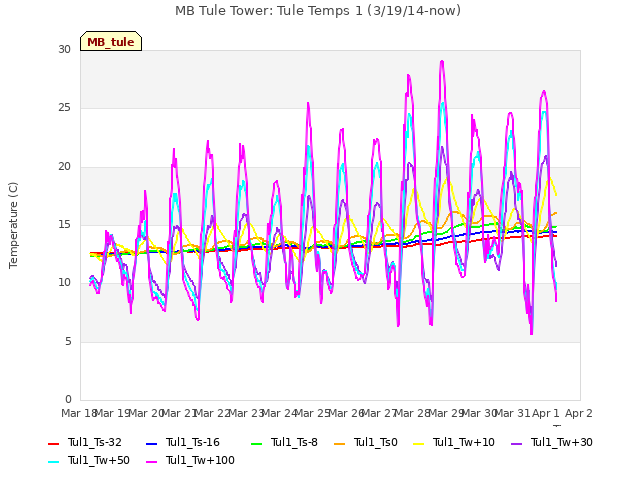Image resolution: width=640 pixels, height=480 pixels.
Task: Click the magenta Tul1_Tw+100 legend swatch
Action: pyautogui.click(x=151, y=461)
